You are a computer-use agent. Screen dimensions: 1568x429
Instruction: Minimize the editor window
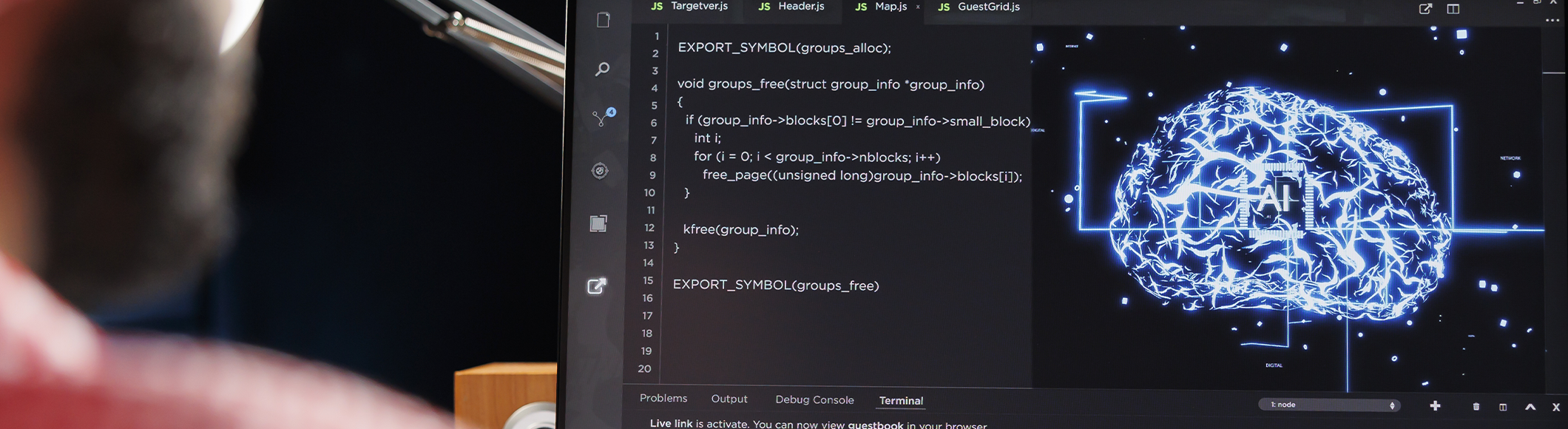click(x=1520, y=3)
